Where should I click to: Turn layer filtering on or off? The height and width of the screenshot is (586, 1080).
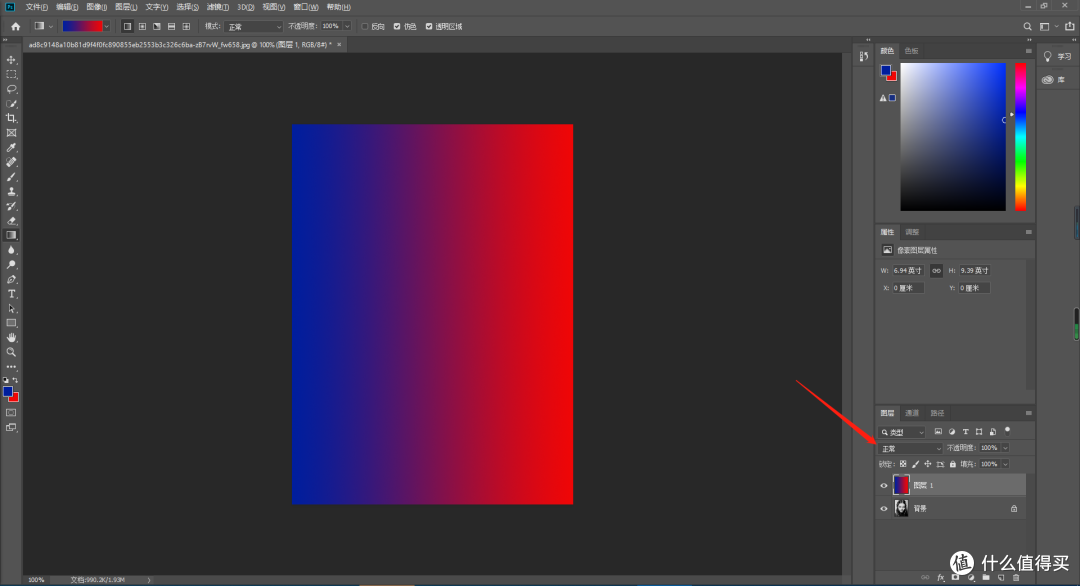point(1008,432)
